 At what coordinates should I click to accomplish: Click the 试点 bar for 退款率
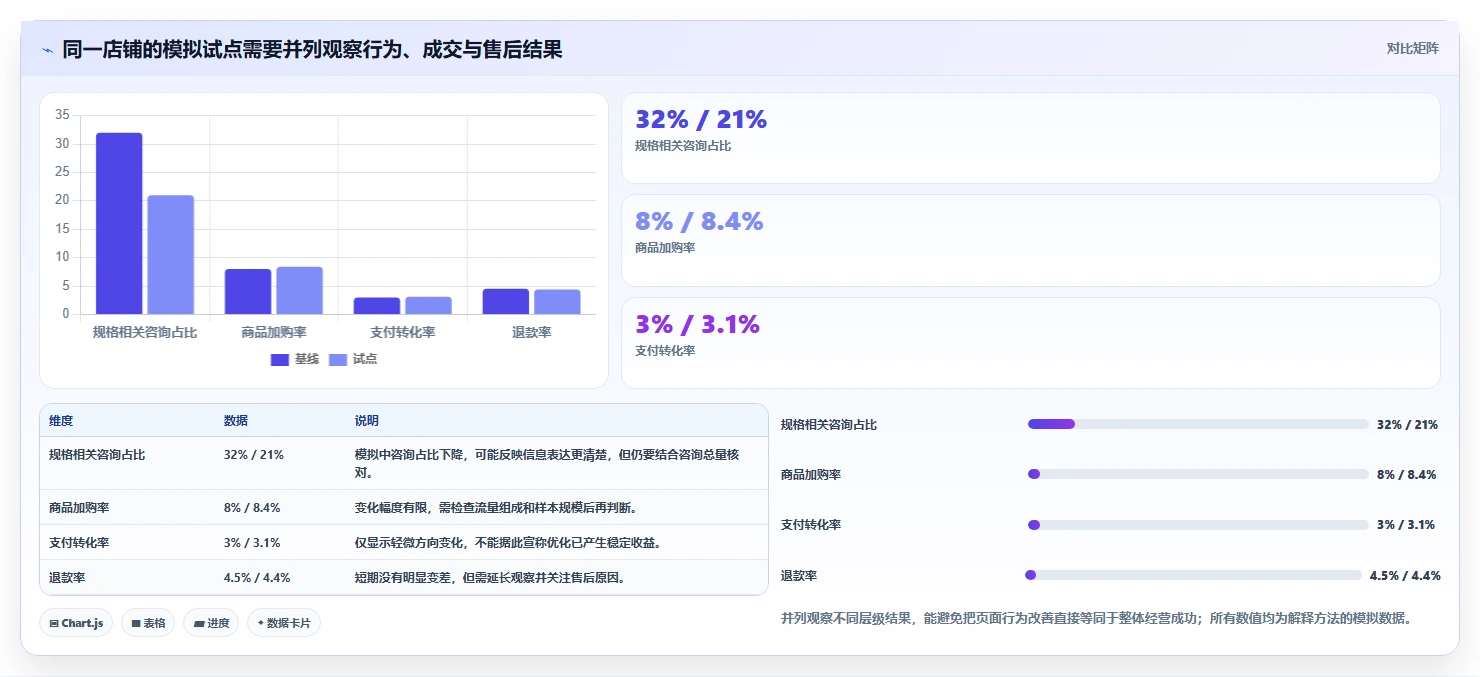pos(557,302)
